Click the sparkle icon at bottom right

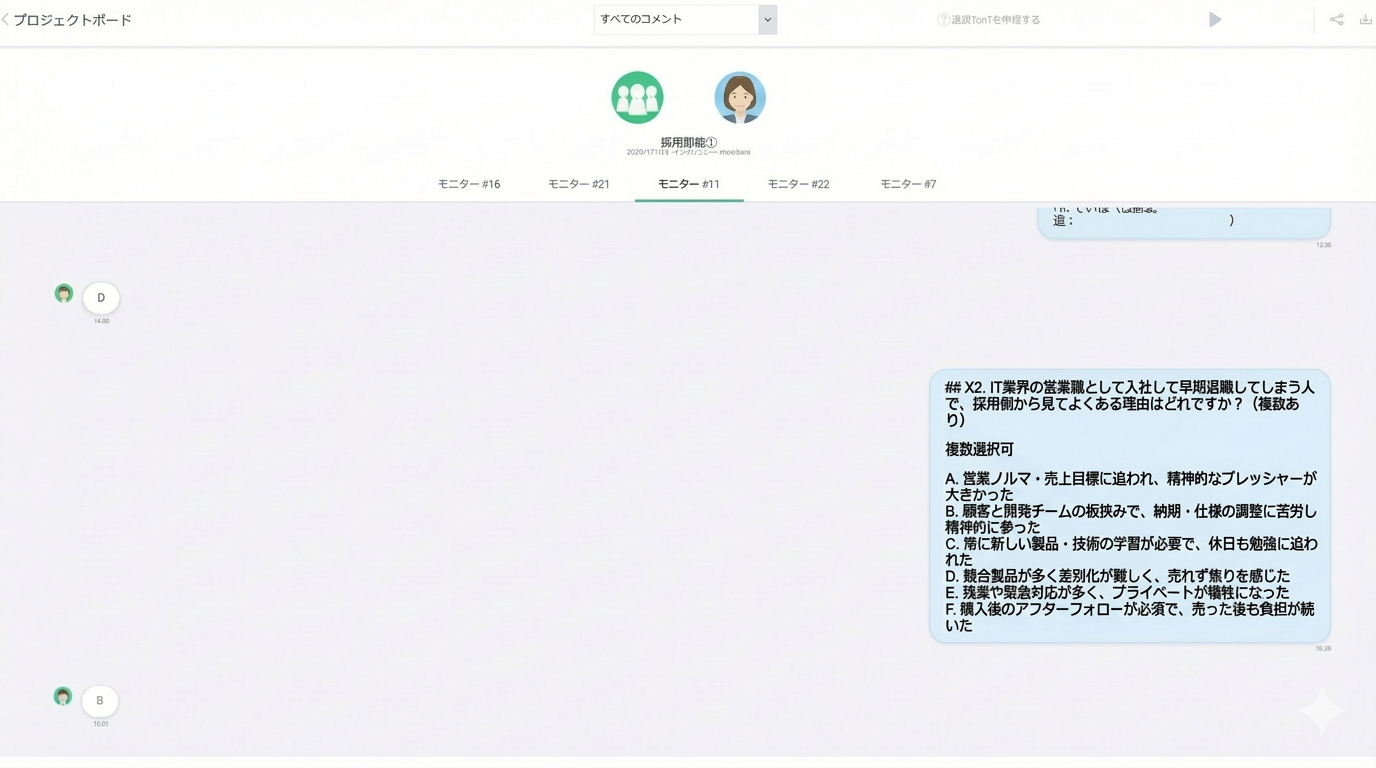[1321, 711]
